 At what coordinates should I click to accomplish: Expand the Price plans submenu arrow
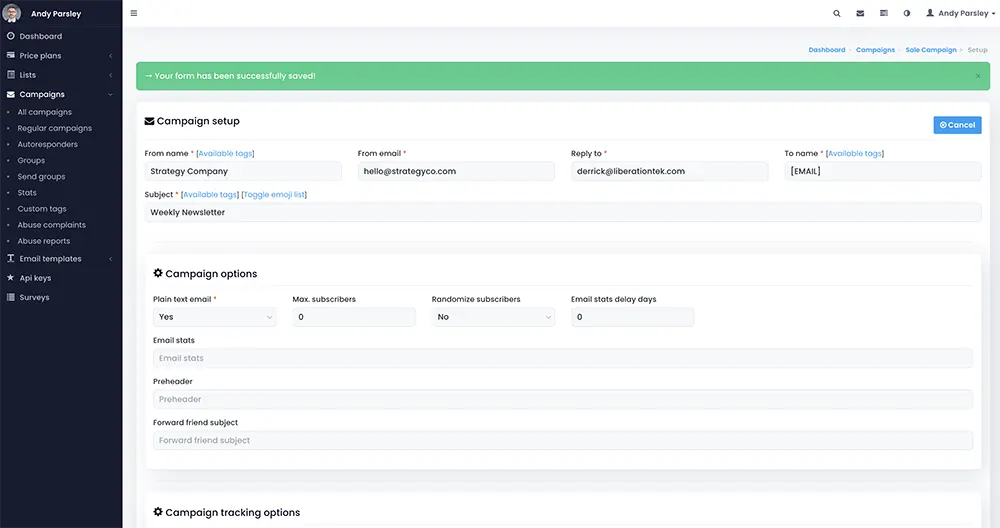tap(110, 56)
